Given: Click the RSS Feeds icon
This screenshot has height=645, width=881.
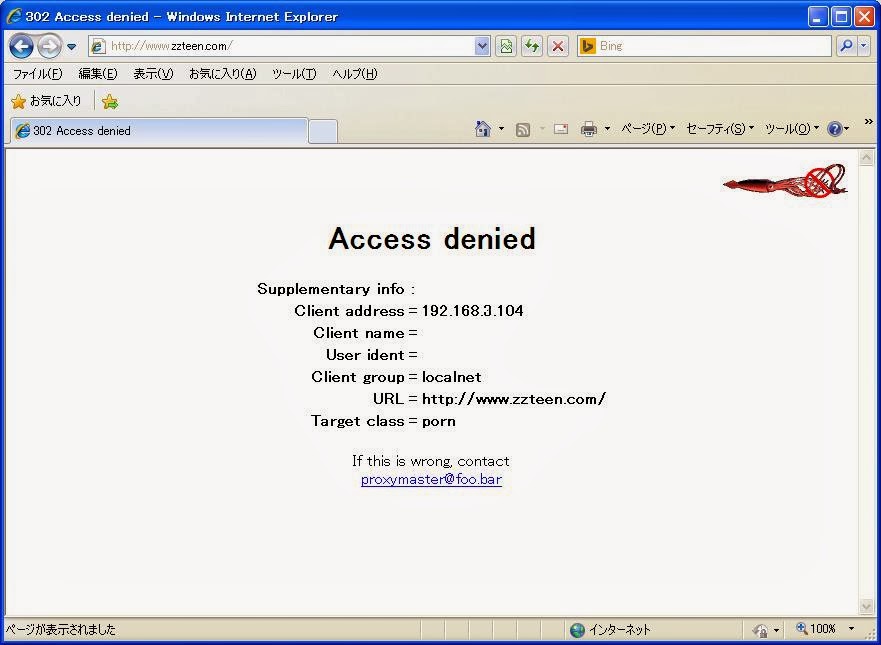Looking at the screenshot, I should (x=523, y=130).
